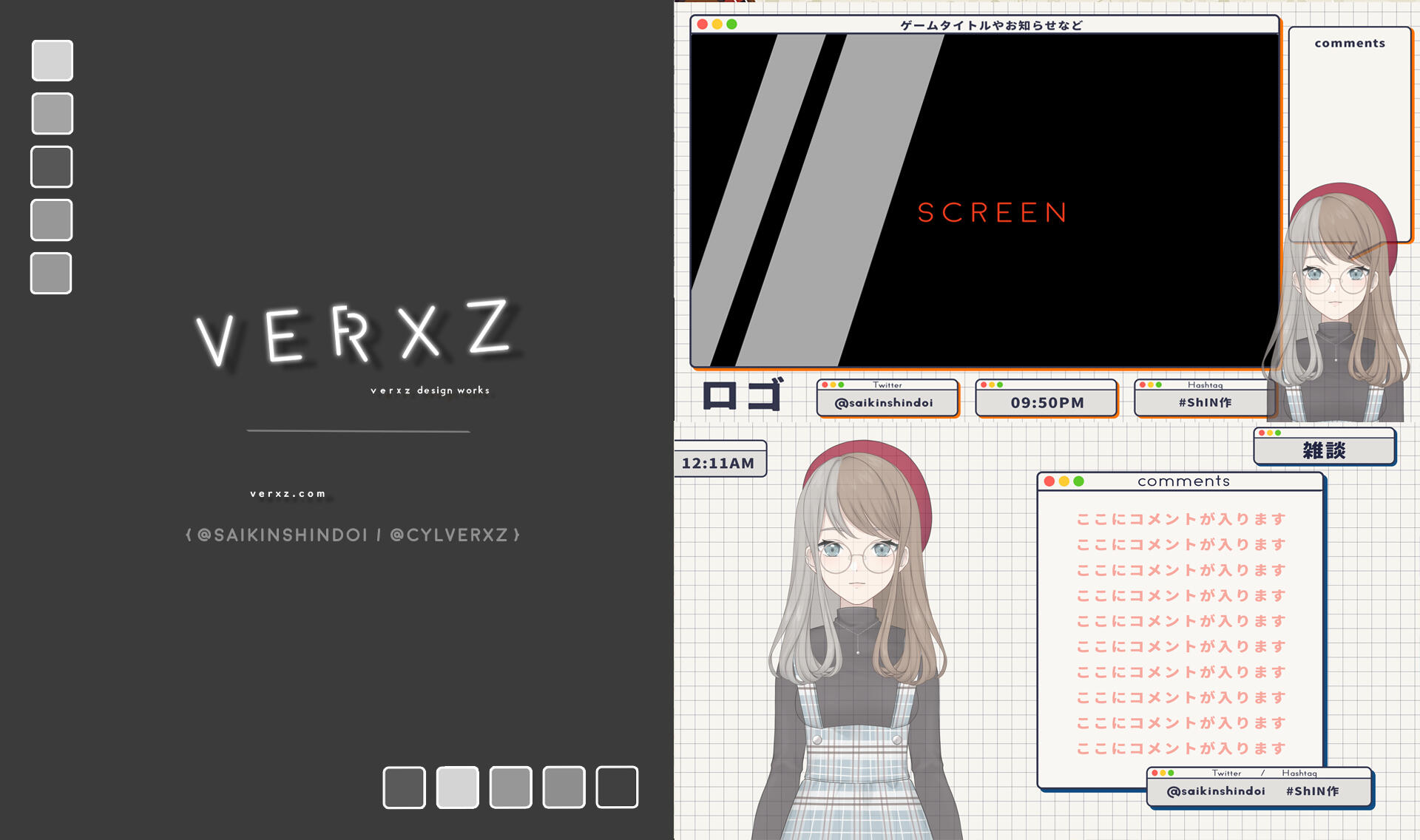Click the 12:11AM time label
The height and width of the screenshot is (840, 1420).
click(x=717, y=464)
